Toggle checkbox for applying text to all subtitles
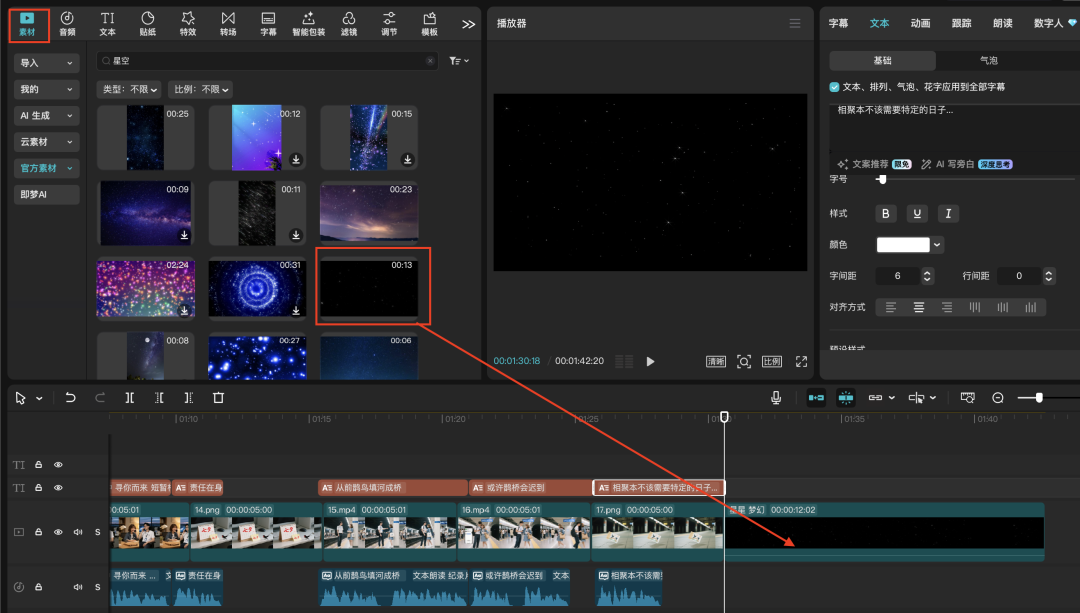 (x=835, y=87)
